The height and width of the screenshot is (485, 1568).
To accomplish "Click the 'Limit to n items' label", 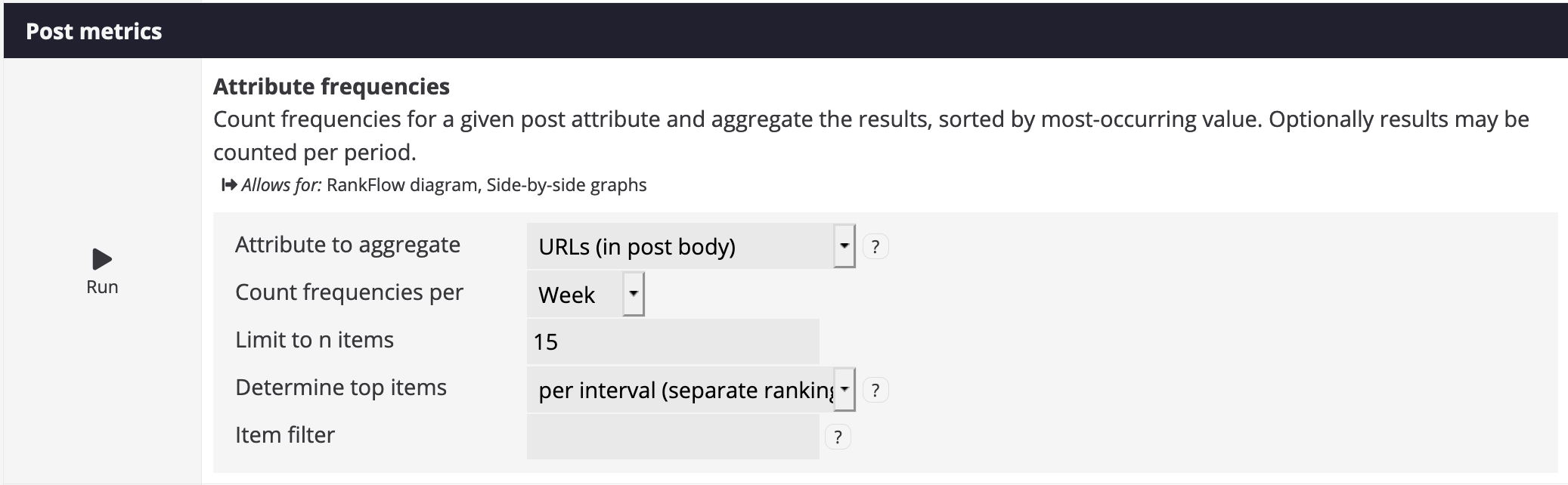I will 315,340.
